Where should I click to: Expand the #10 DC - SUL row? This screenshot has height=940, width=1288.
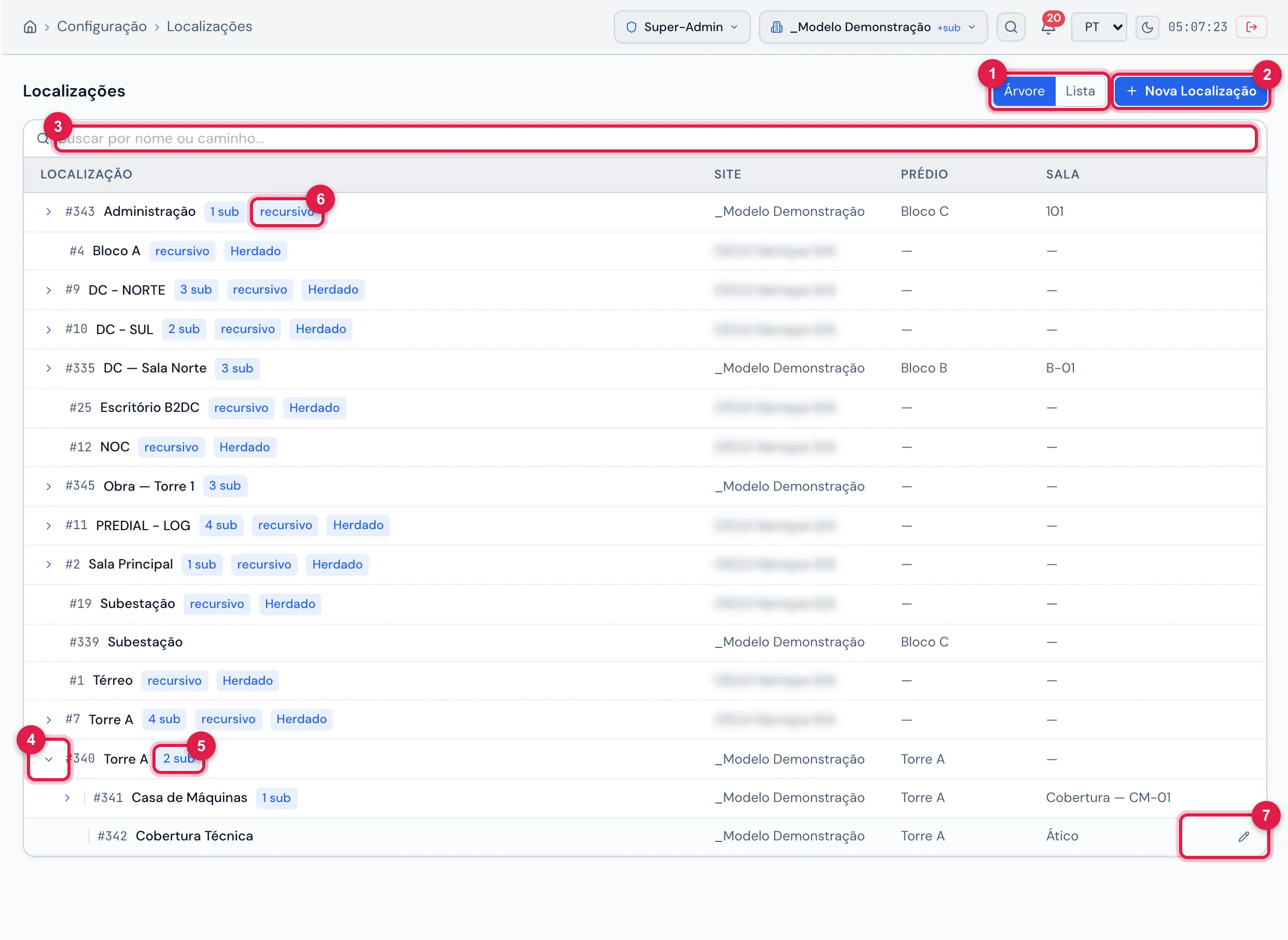coord(49,329)
